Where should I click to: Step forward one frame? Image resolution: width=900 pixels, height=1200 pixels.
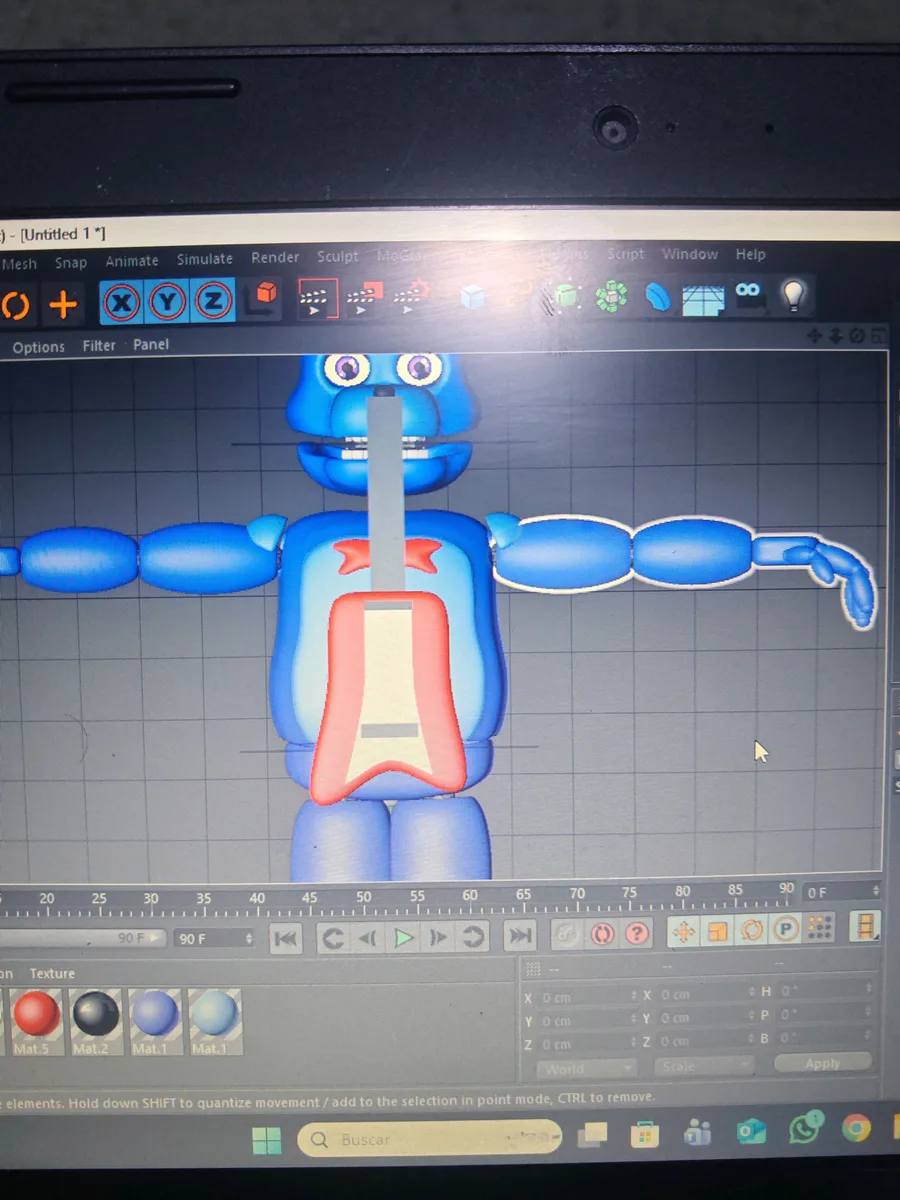(438, 938)
